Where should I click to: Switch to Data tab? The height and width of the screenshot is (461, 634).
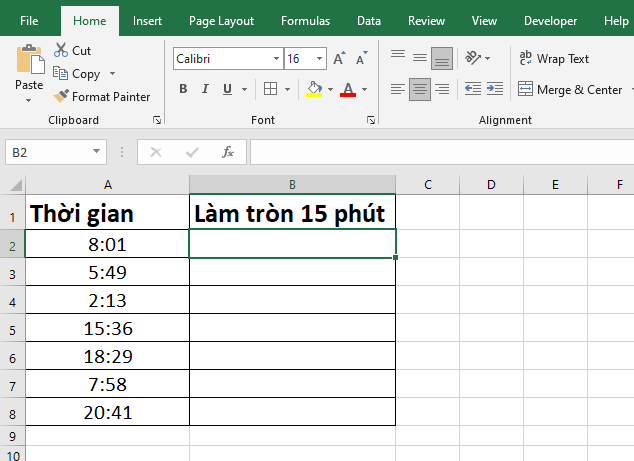click(369, 21)
